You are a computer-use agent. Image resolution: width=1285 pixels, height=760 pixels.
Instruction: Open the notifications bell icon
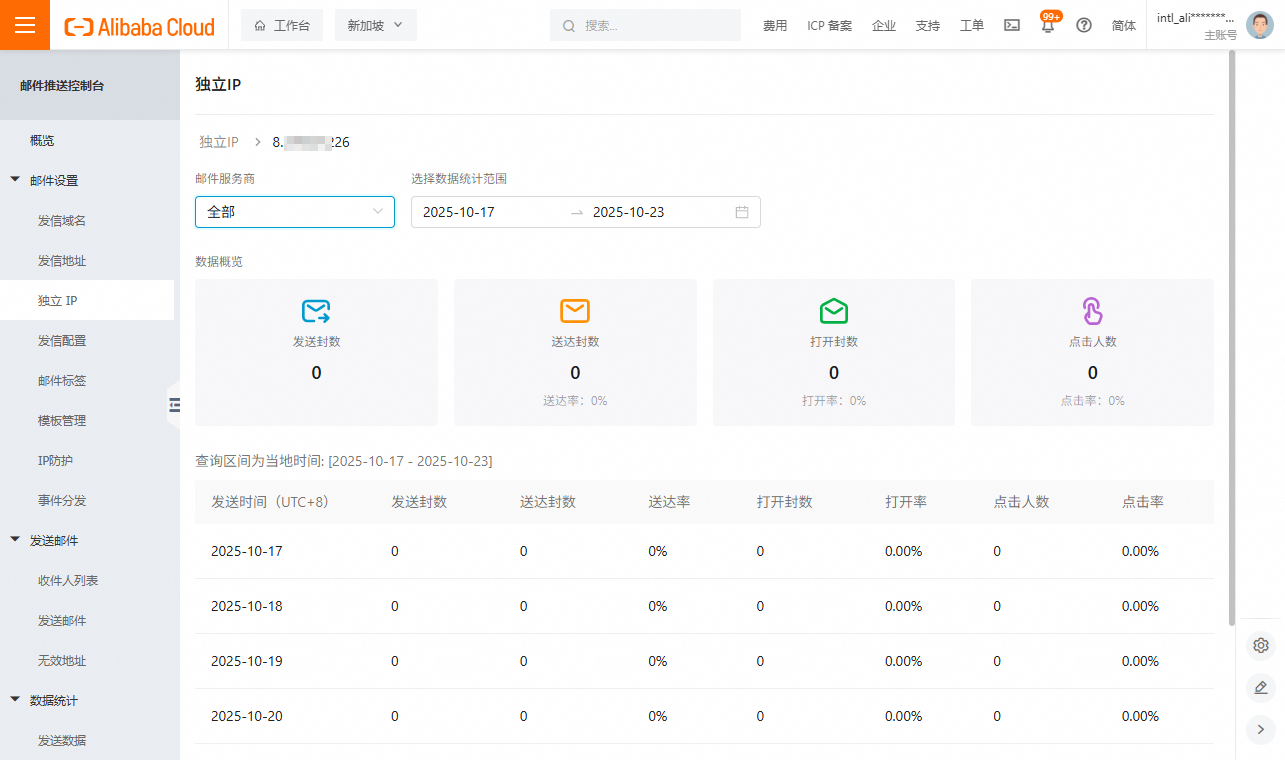coord(1048,26)
